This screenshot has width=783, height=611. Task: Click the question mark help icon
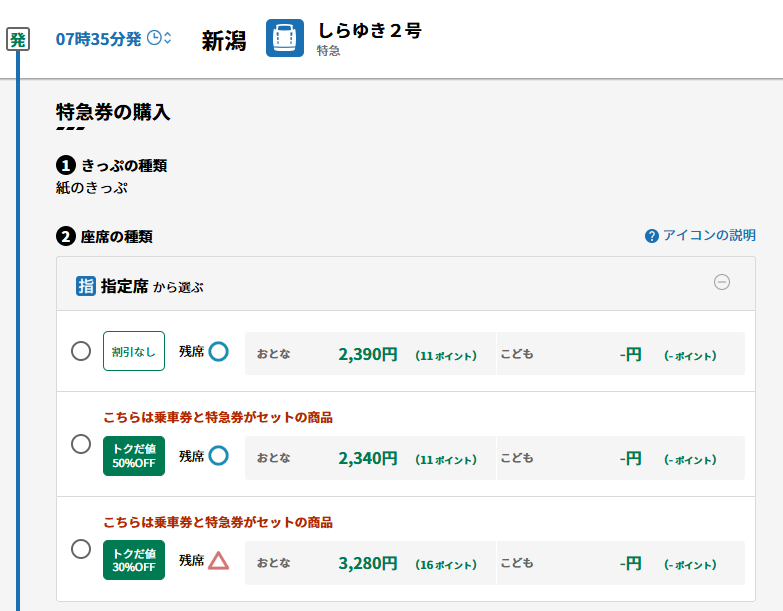(652, 236)
